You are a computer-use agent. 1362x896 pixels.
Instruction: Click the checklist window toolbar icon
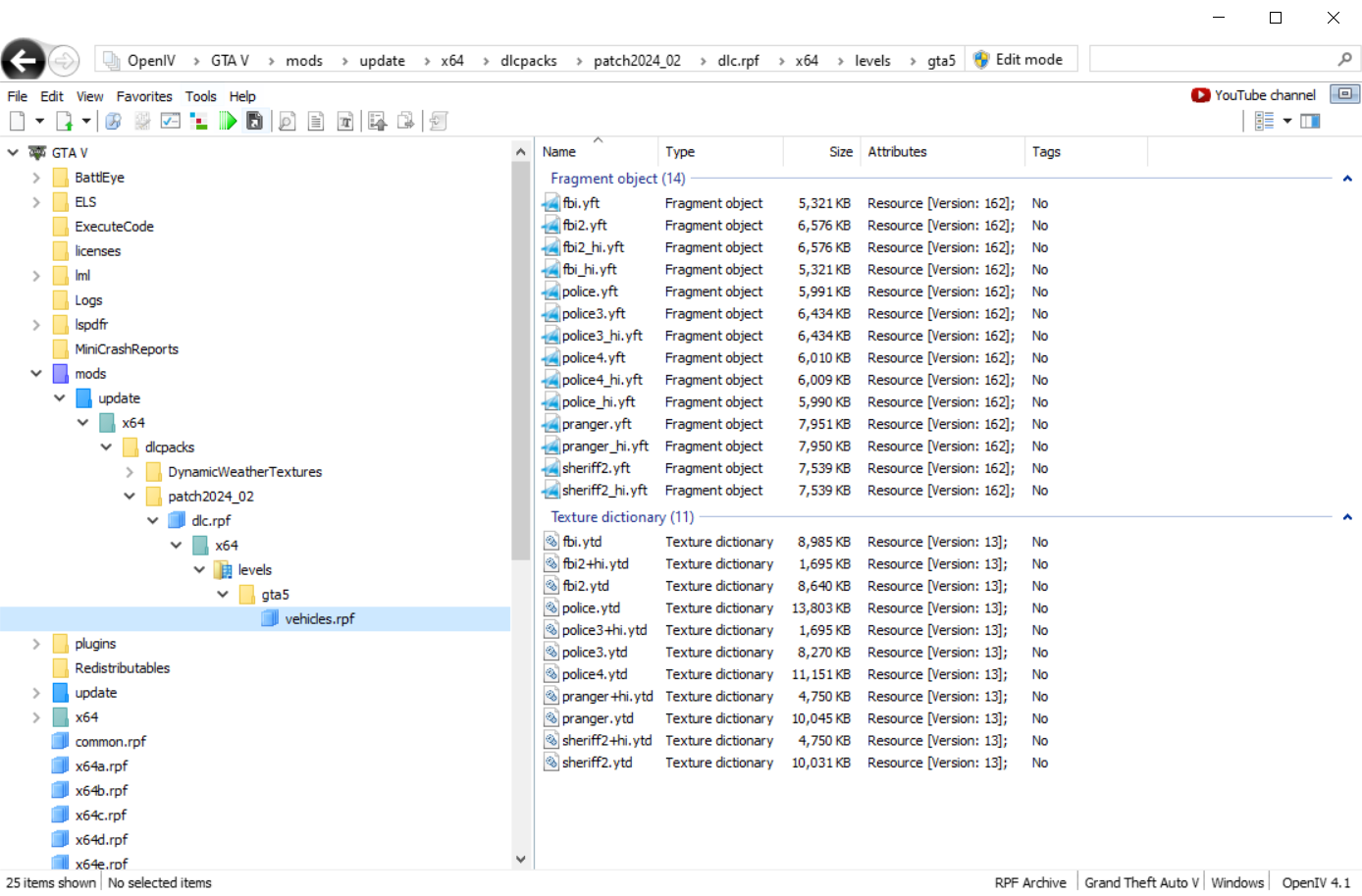(x=171, y=121)
